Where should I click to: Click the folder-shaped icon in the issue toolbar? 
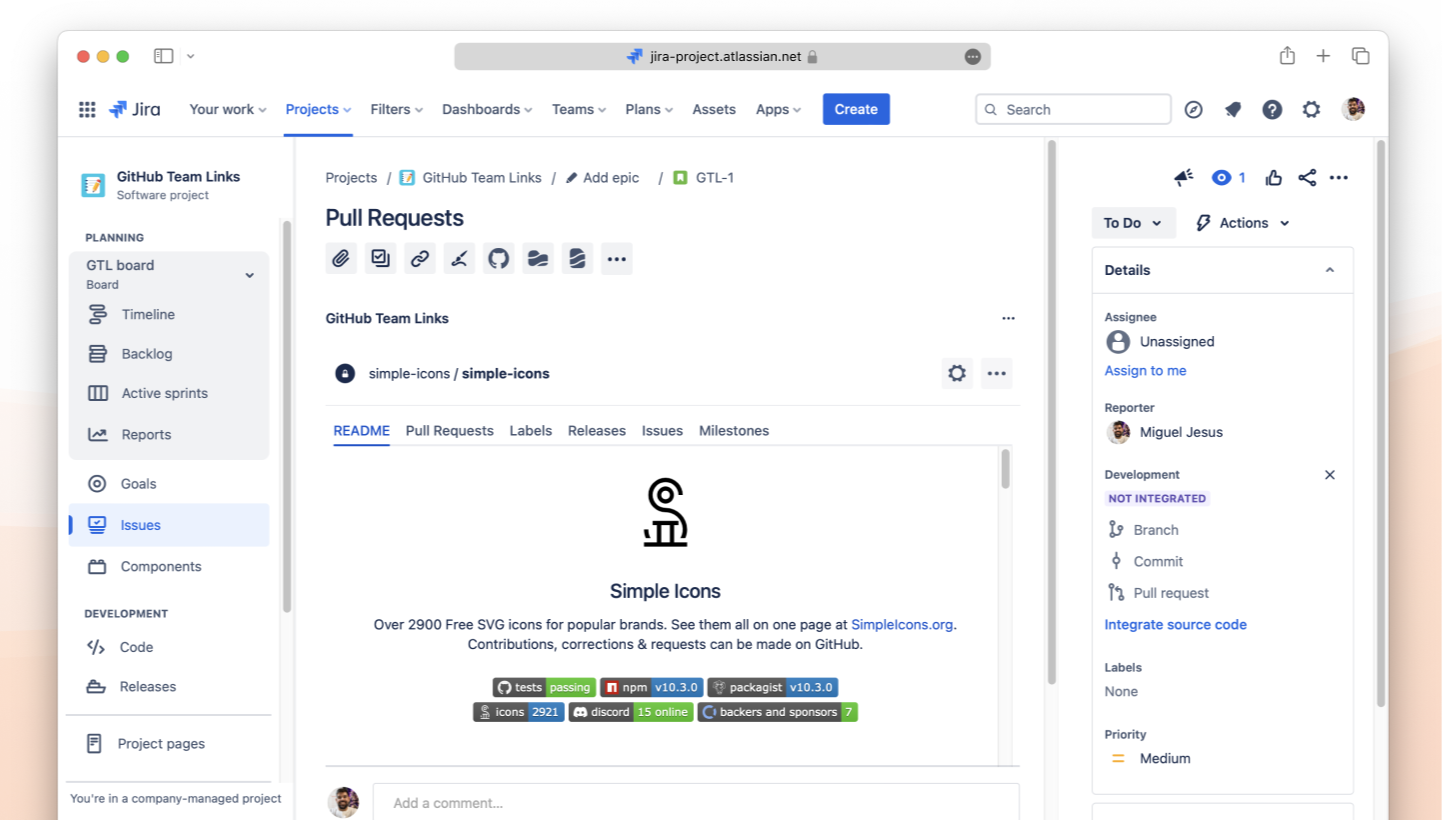click(x=538, y=259)
